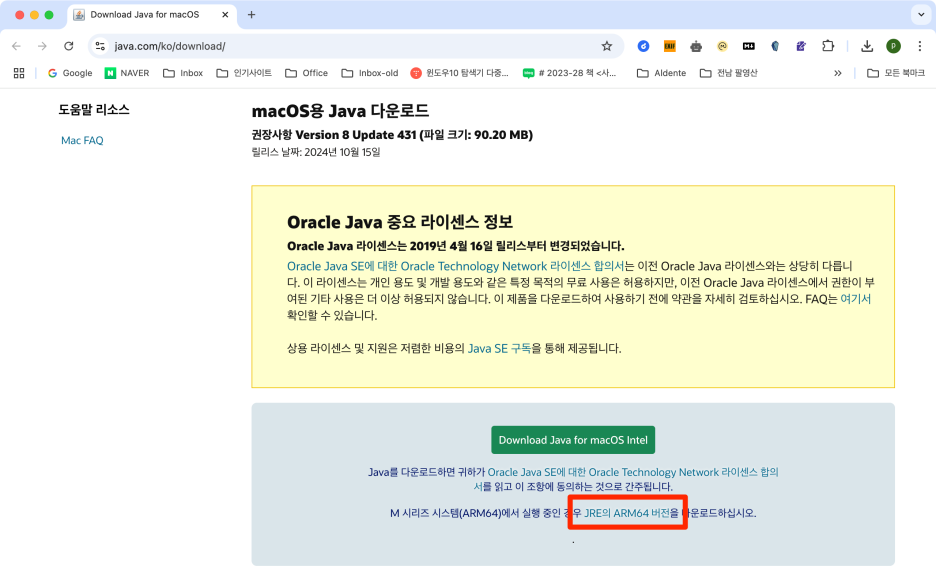Close the Download Java for macOS tab
This screenshot has width=936, height=567.
[225, 15]
